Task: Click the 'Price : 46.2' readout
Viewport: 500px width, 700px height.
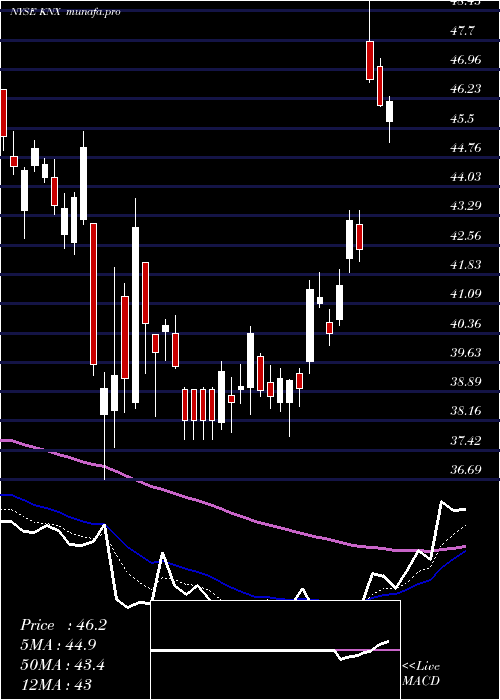Action: coord(63,625)
